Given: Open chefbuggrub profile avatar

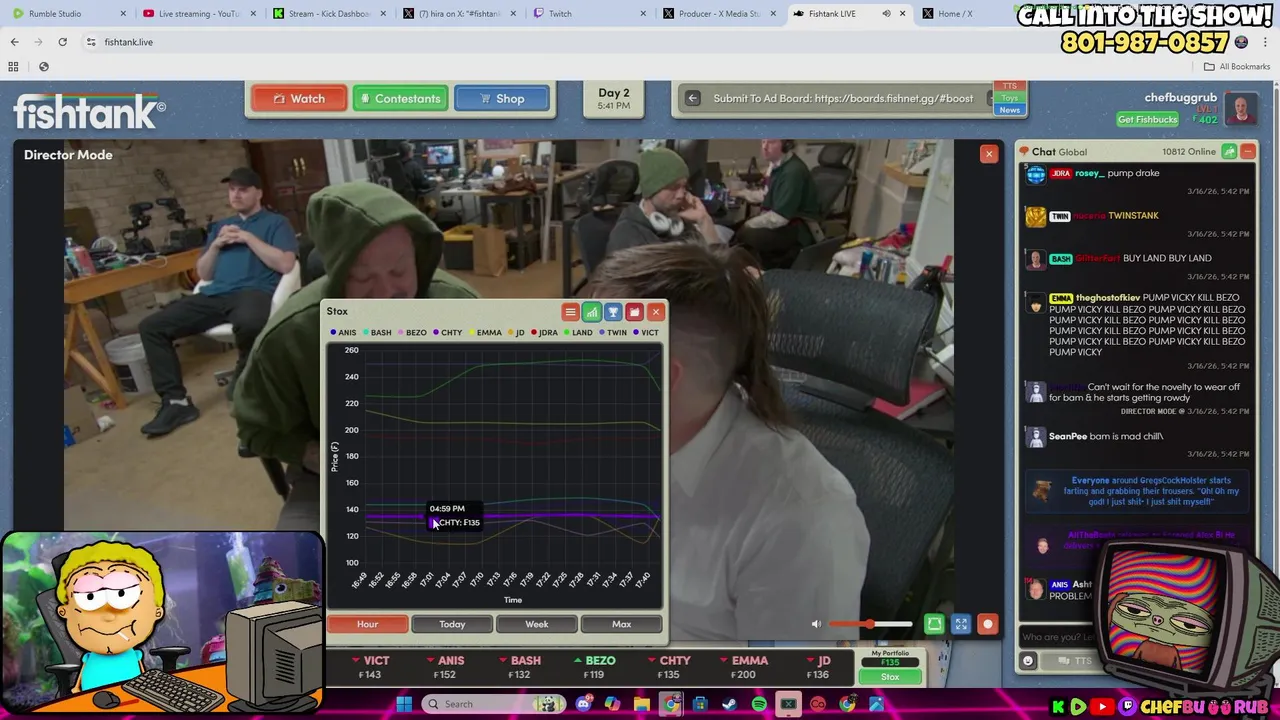Looking at the screenshot, I should 1241,109.
